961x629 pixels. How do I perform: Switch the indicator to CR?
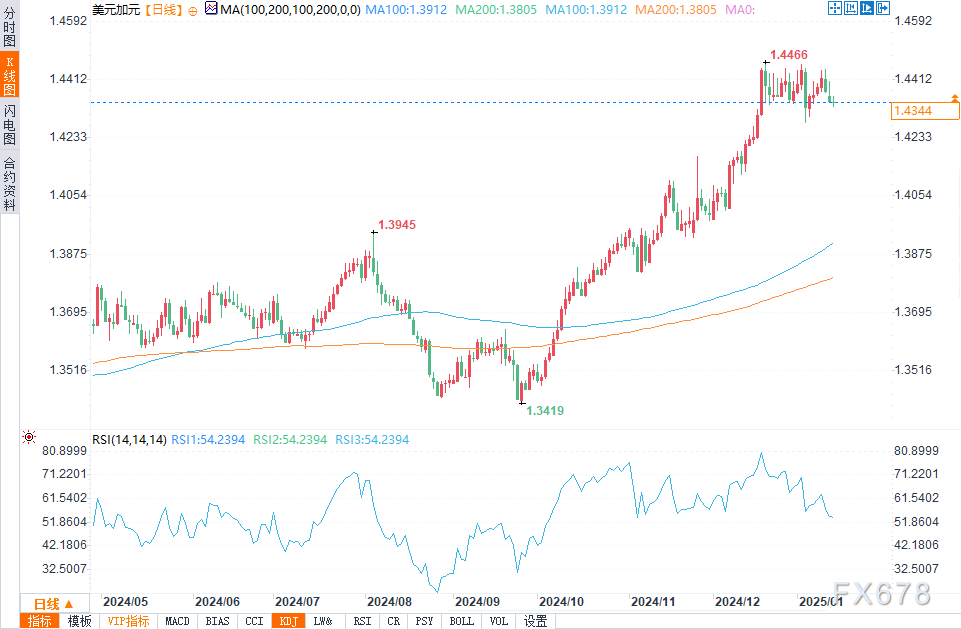(394, 621)
